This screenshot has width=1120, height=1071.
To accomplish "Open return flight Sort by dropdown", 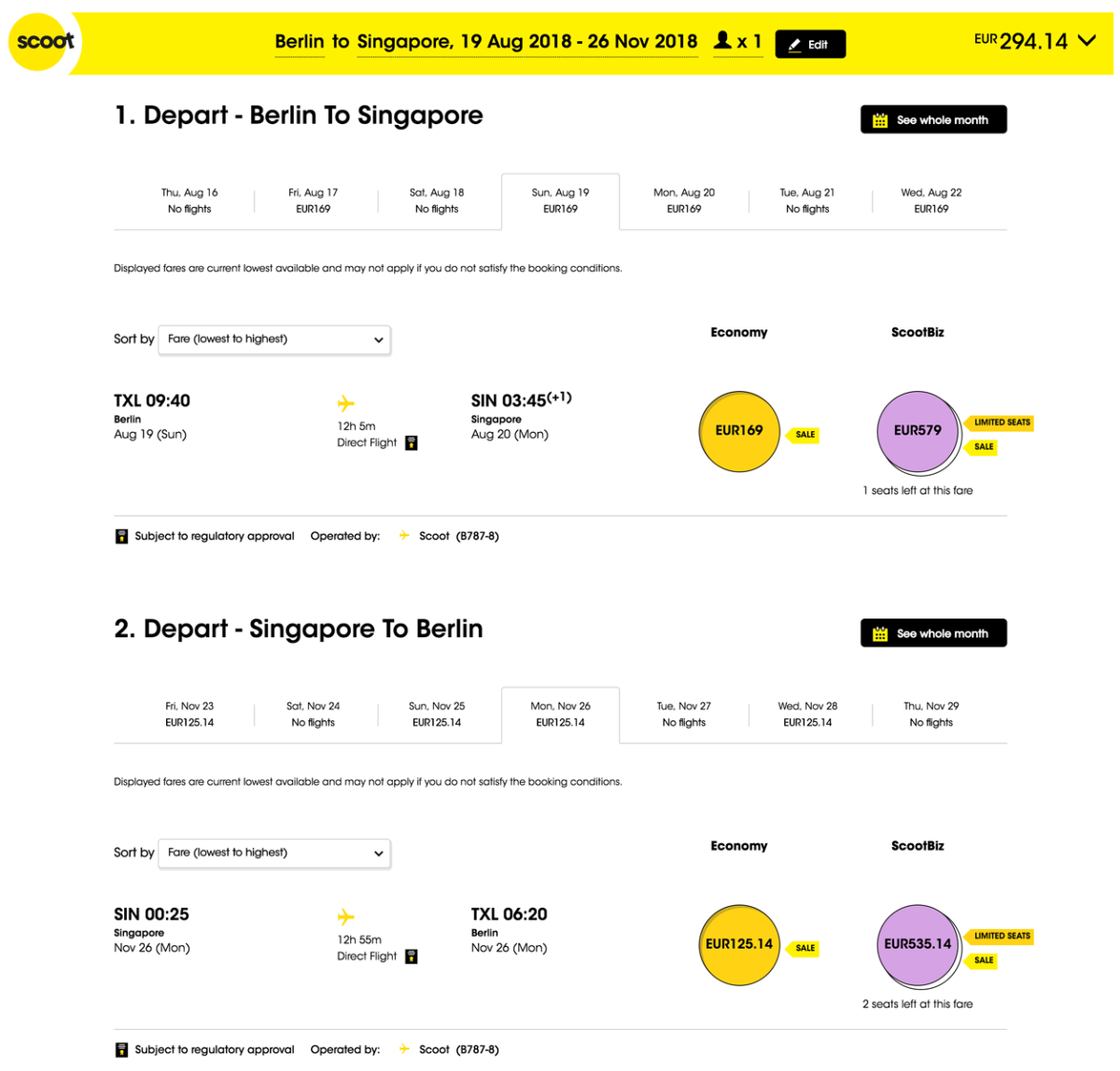I will [x=274, y=853].
